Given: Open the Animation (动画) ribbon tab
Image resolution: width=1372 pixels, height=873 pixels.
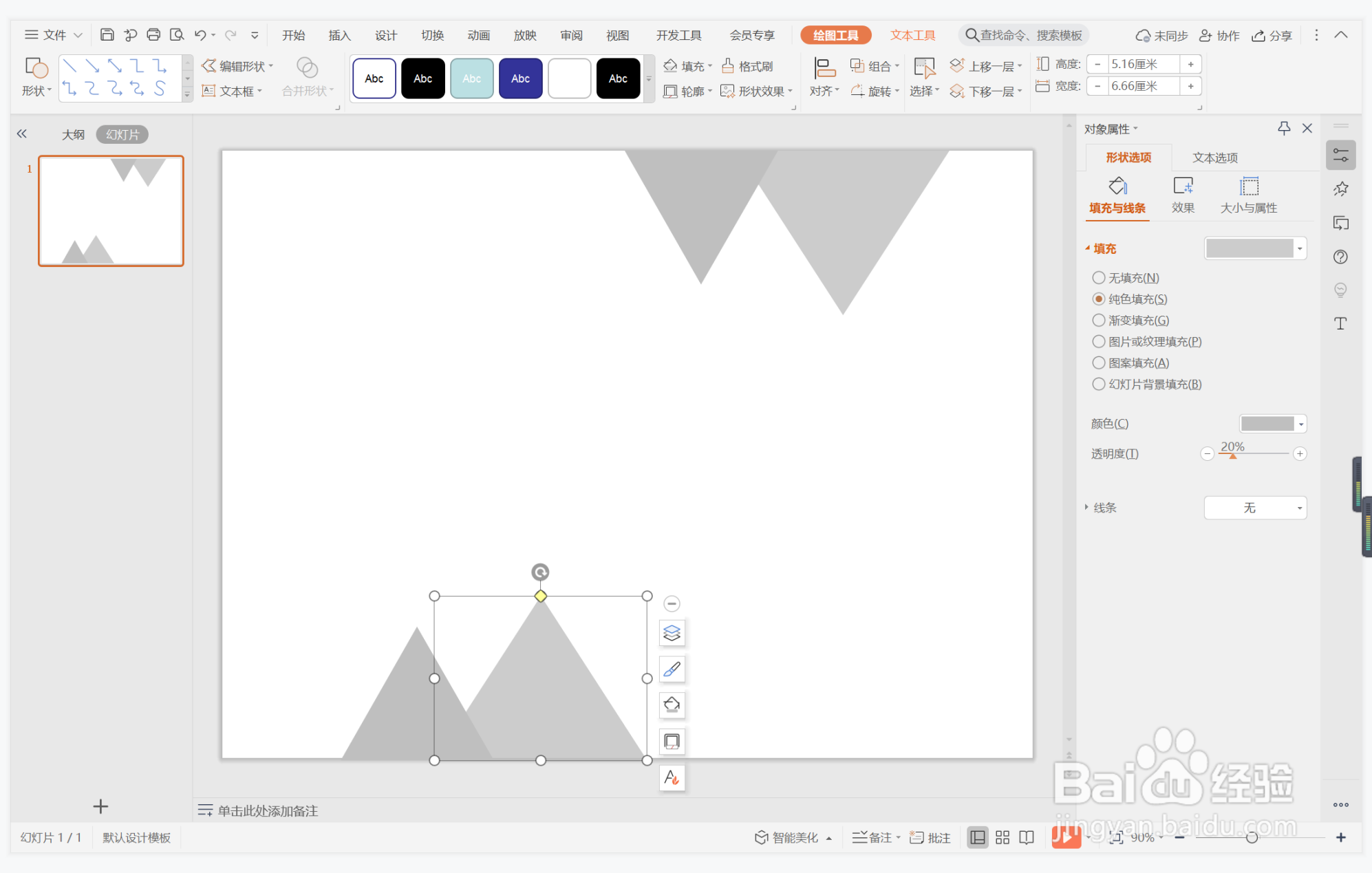Looking at the screenshot, I should 478,35.
